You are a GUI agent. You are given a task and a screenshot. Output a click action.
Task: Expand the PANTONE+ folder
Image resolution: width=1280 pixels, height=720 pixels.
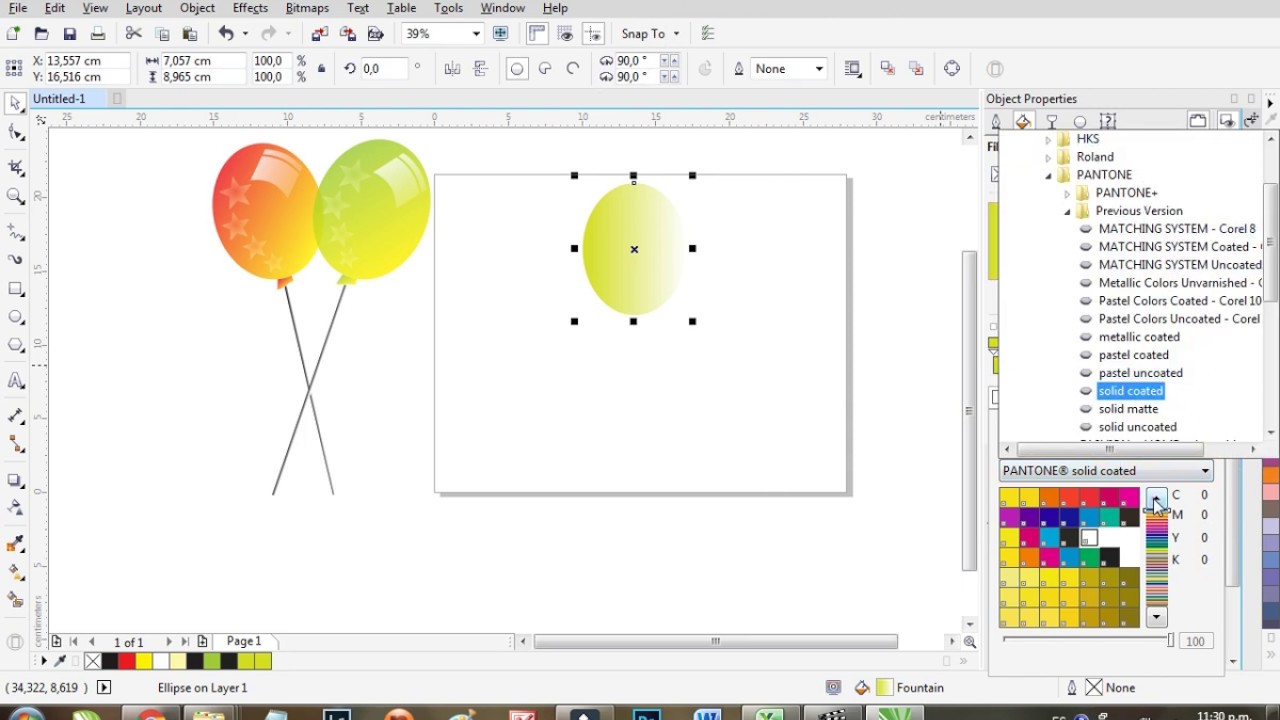coord(1067,193)
